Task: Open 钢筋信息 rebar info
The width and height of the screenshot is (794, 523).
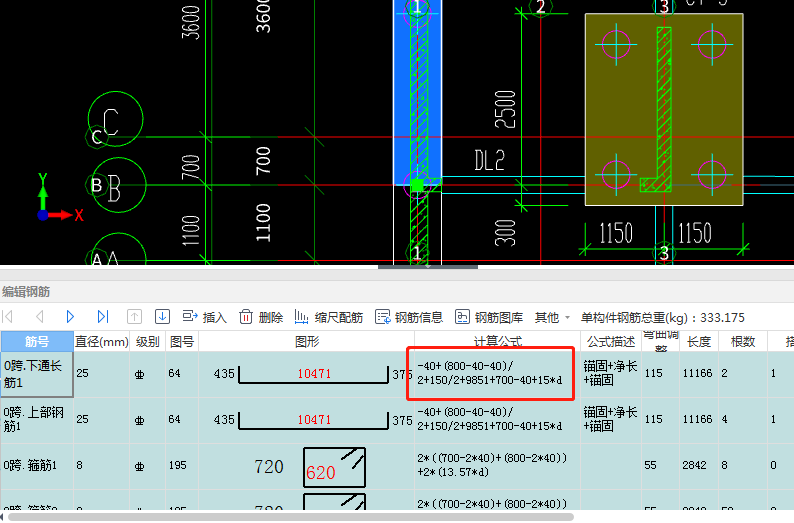Action: click(x=409, y=317)
